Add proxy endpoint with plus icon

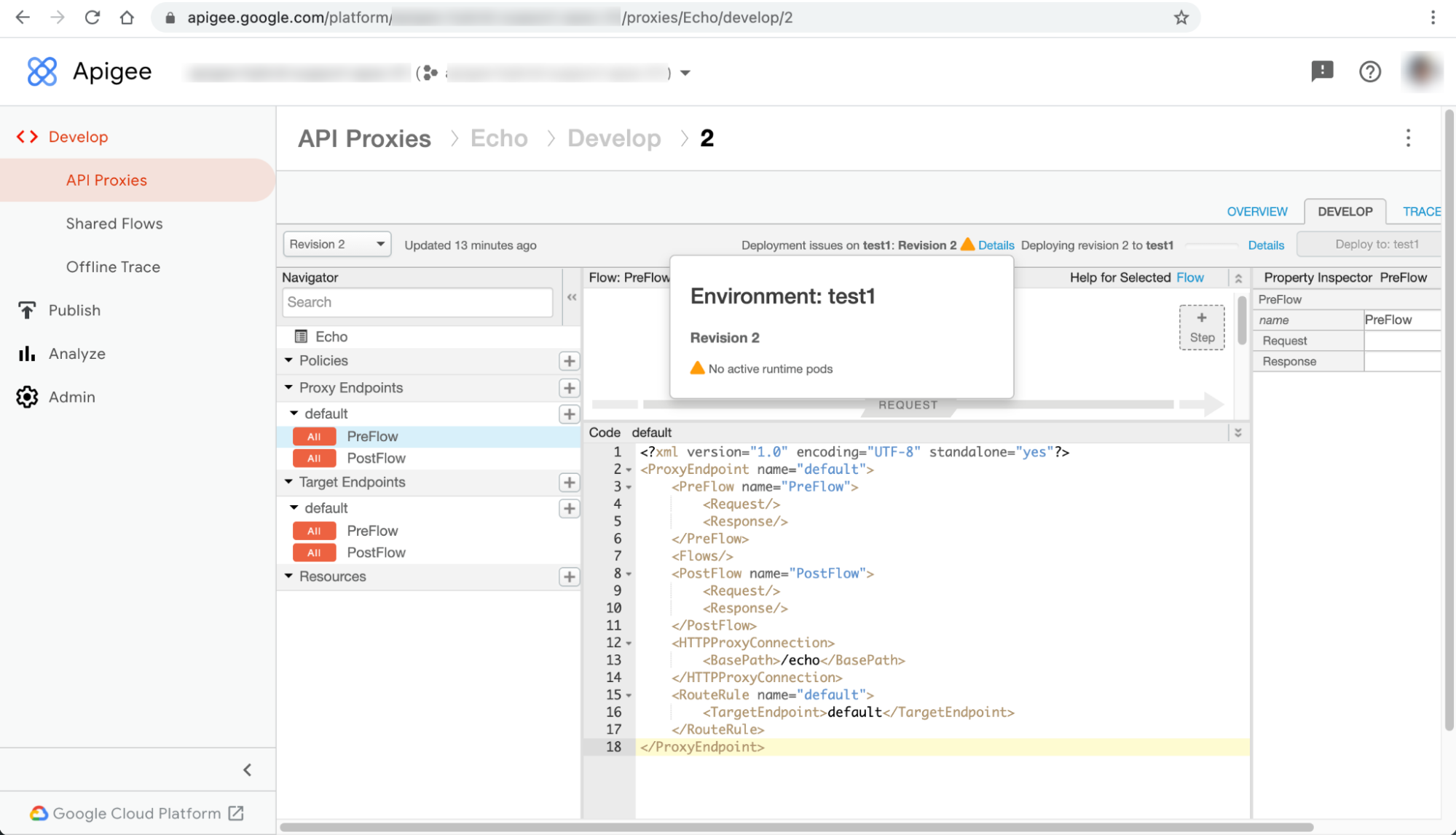click(569, 388)
